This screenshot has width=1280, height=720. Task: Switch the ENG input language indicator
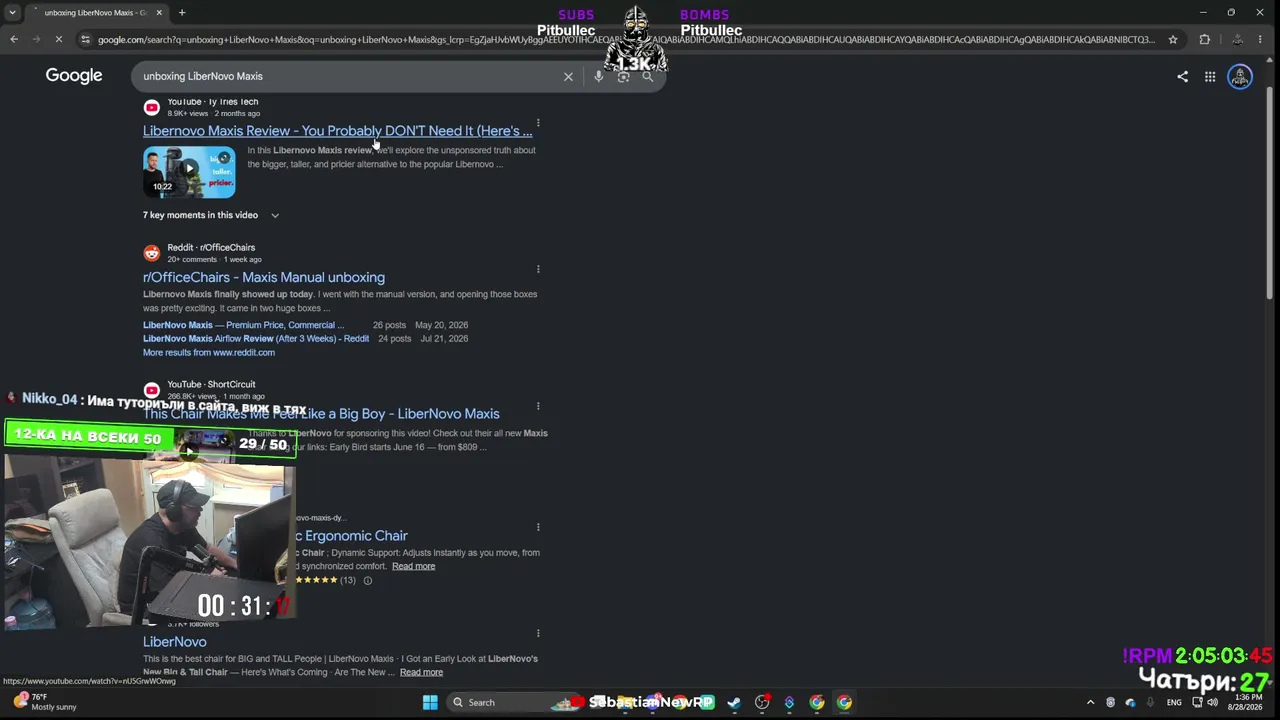tap(1174, 702)
